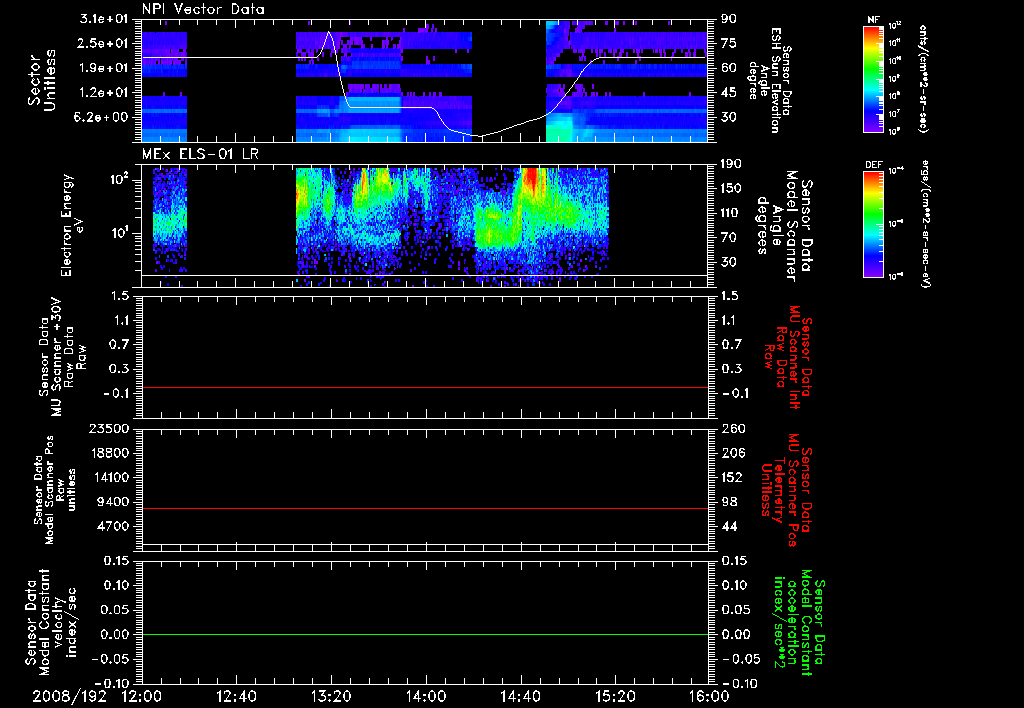The image size is (1024, 708).
Task: Click the '1.2e+01' sector tick value
Action: (104, 93)
